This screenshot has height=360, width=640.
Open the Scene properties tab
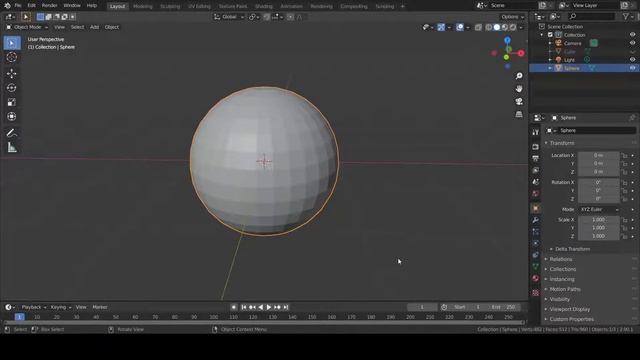coord(536,182)
